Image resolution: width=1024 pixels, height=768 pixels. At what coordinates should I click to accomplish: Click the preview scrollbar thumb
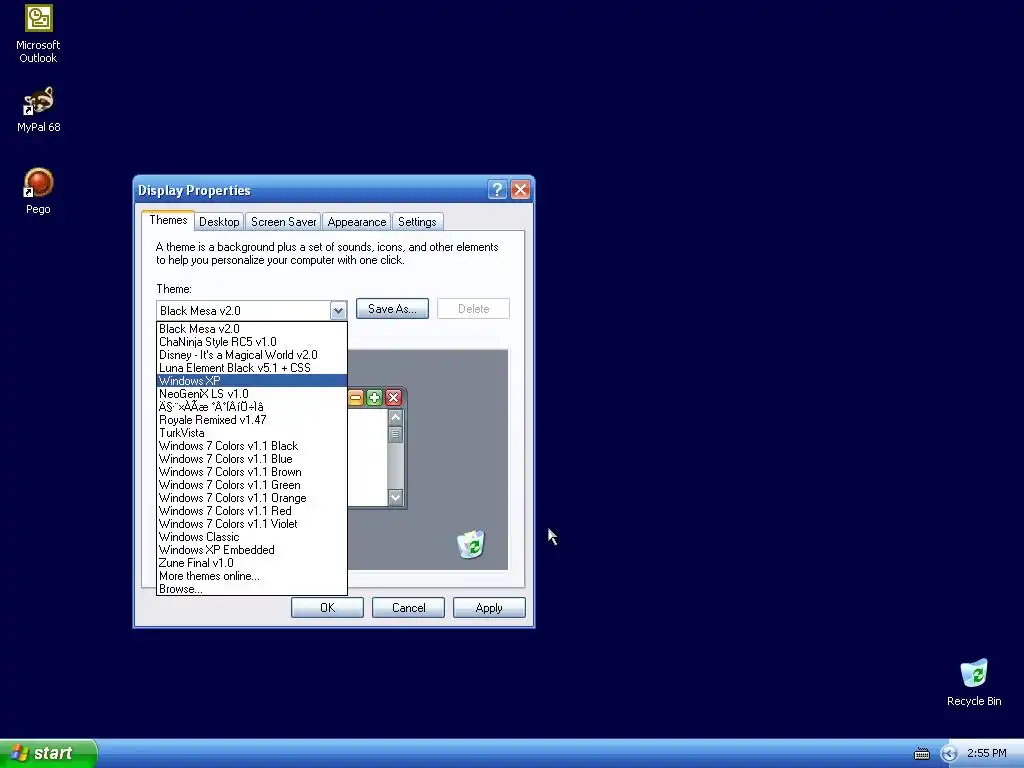pyautogui.click(x=395, y=434)
